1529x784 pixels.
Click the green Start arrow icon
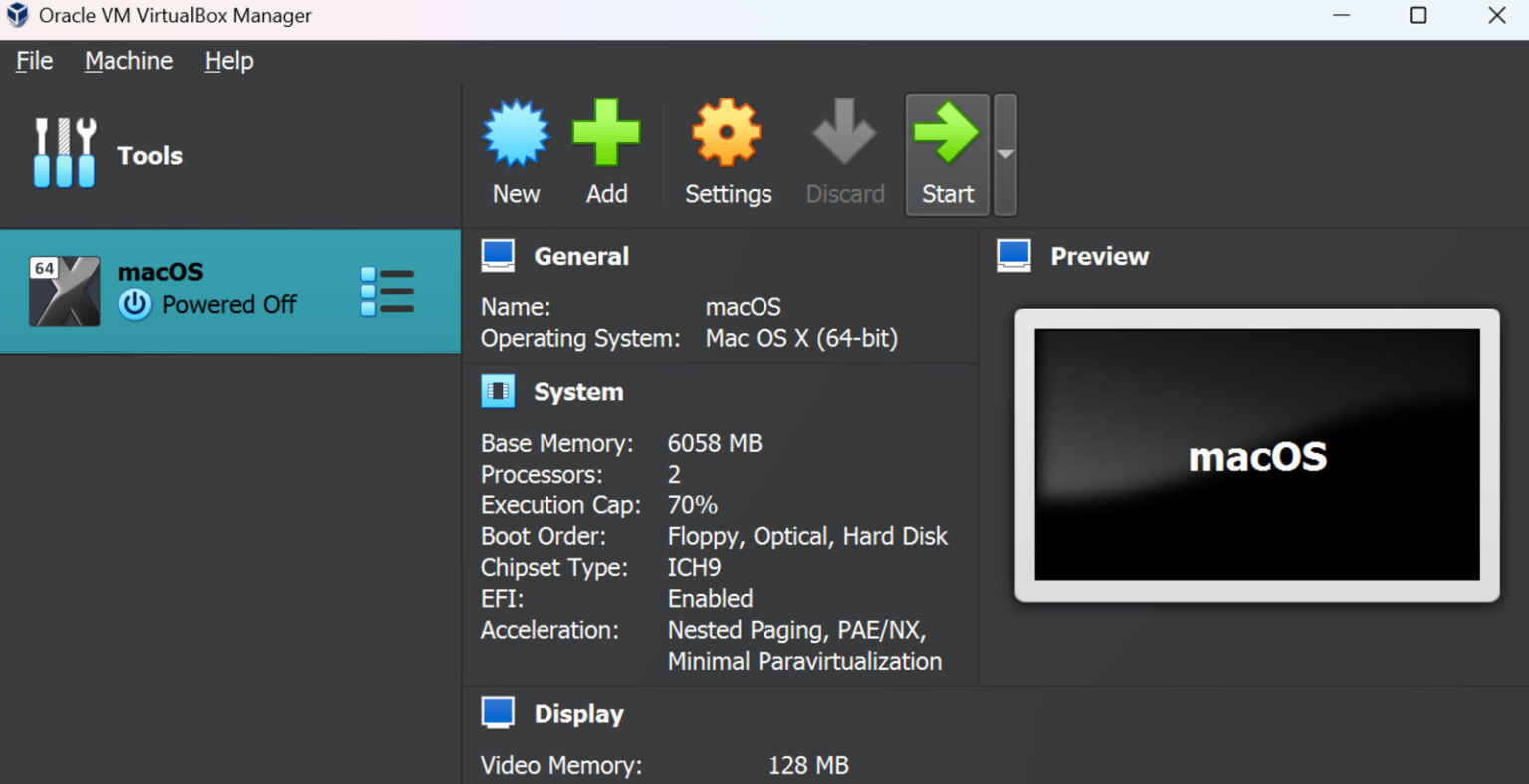click(x=946, y=134)
